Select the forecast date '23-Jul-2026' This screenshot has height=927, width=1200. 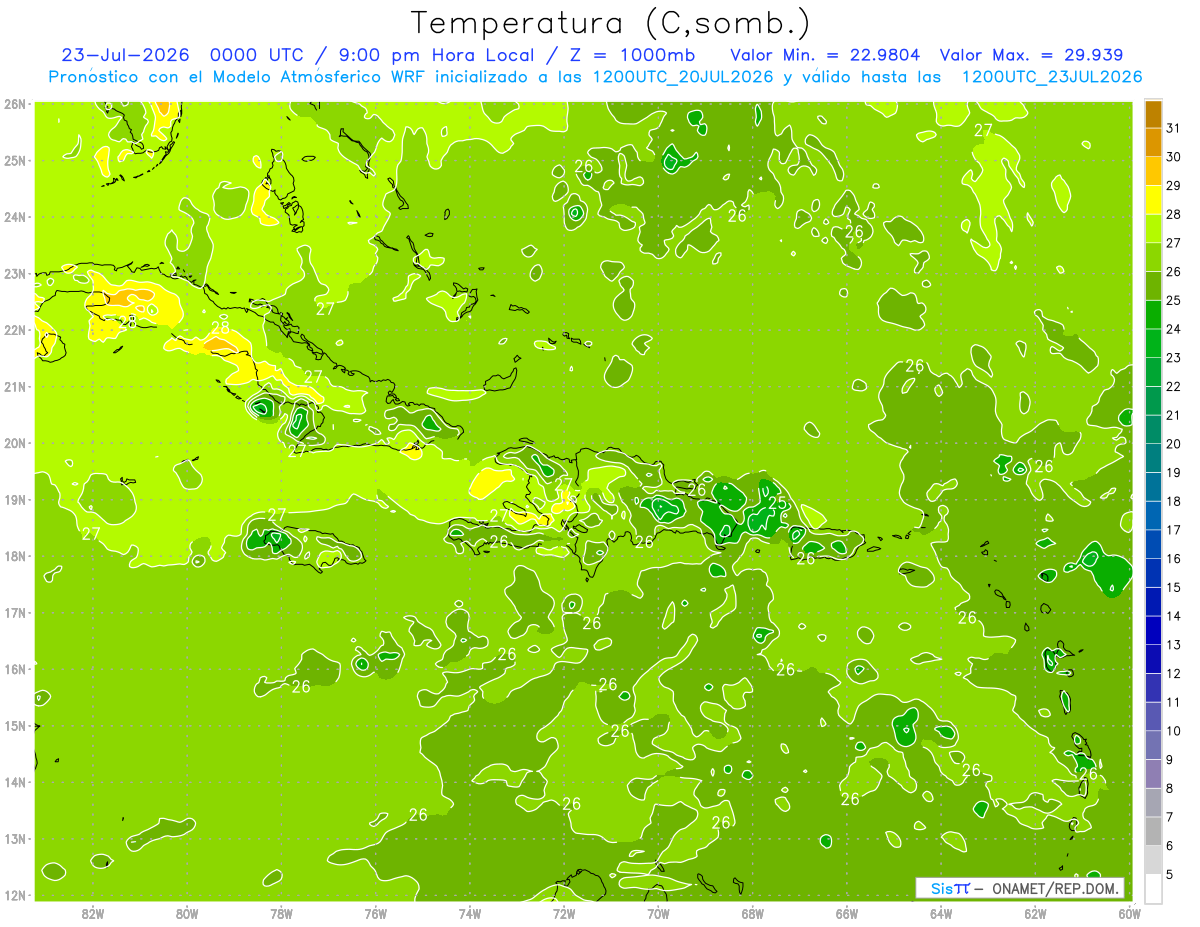125,54
